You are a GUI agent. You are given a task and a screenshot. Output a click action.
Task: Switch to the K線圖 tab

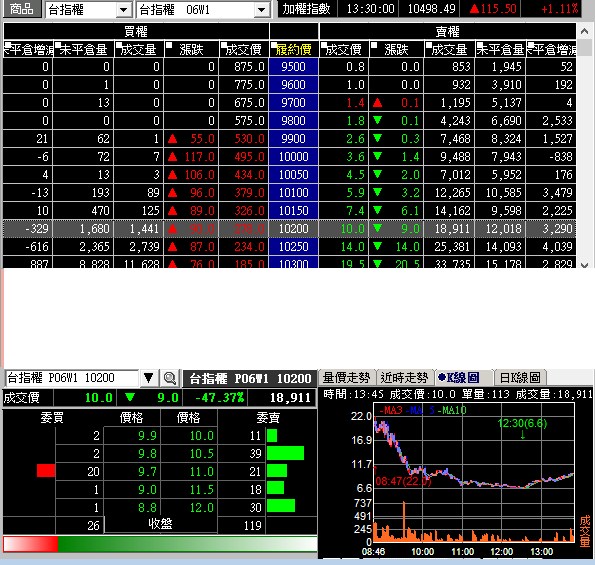[x=463, y=378]
